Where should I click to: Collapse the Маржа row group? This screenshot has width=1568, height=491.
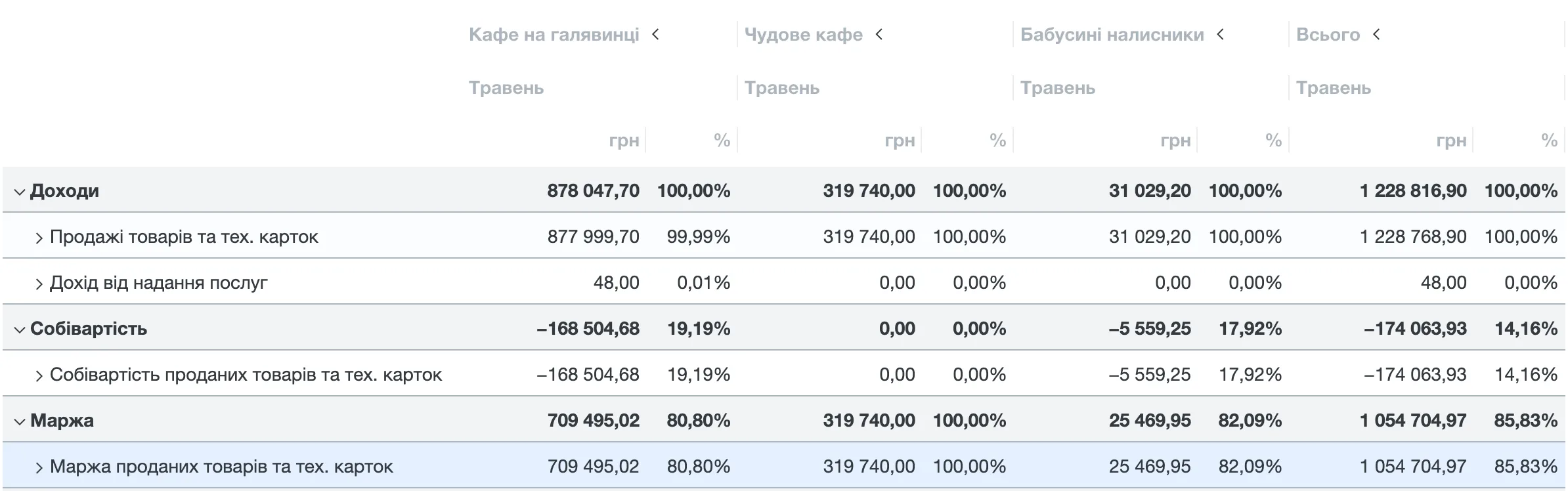pyautogui.click(x=20, y=421)
